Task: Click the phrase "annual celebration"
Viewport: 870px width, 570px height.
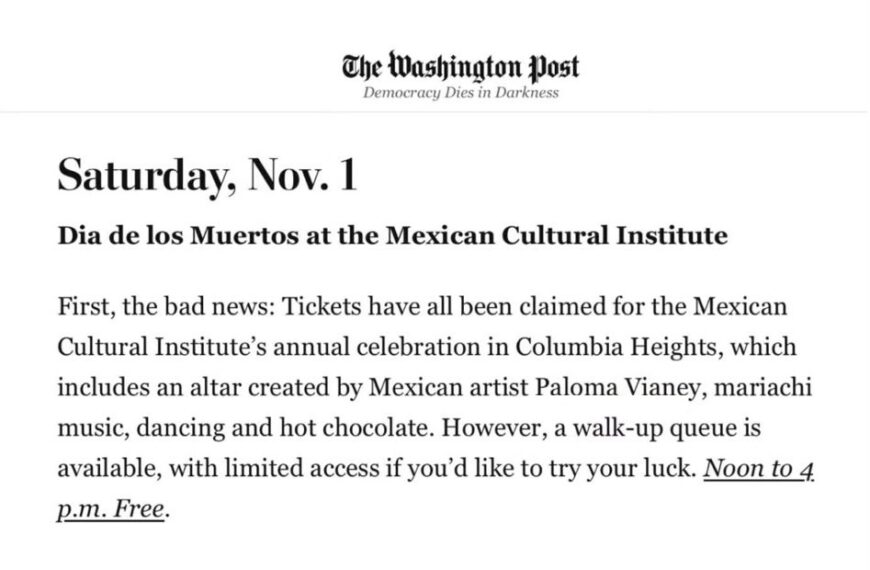Action: pos(377,347)
